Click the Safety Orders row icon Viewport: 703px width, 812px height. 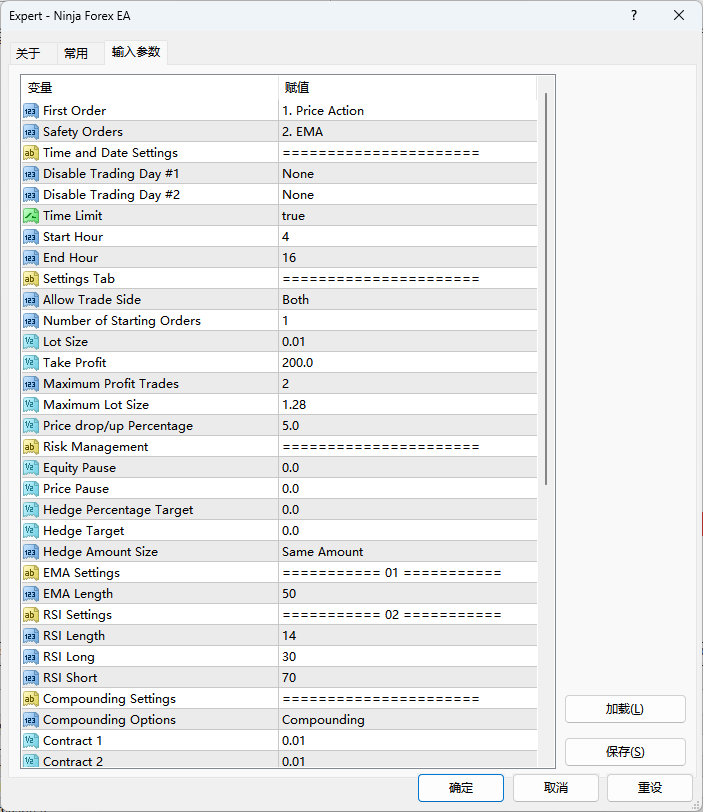(31, 132)
